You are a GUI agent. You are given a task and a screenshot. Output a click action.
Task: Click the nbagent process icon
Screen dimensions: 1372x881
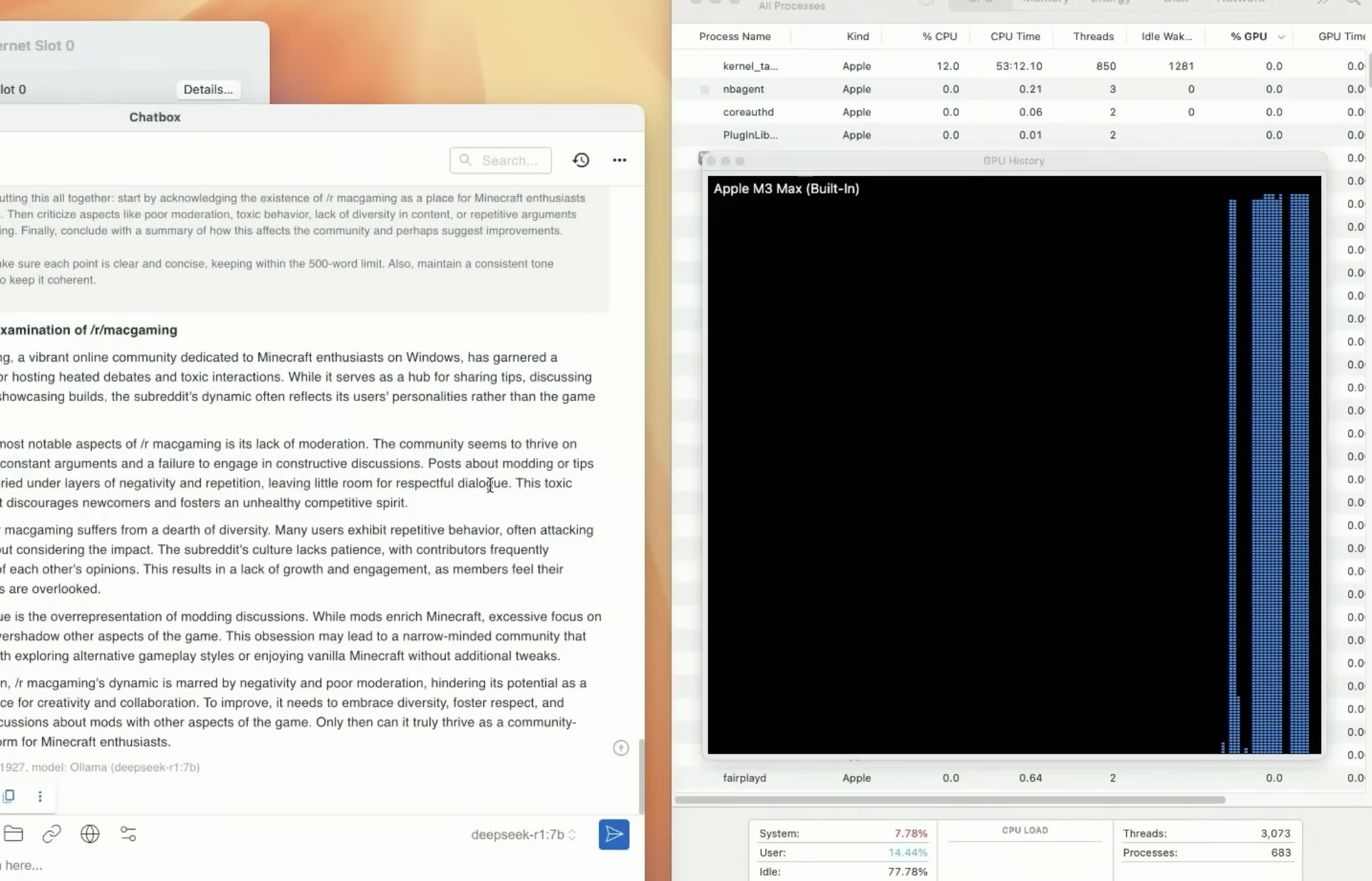(705, 89)
